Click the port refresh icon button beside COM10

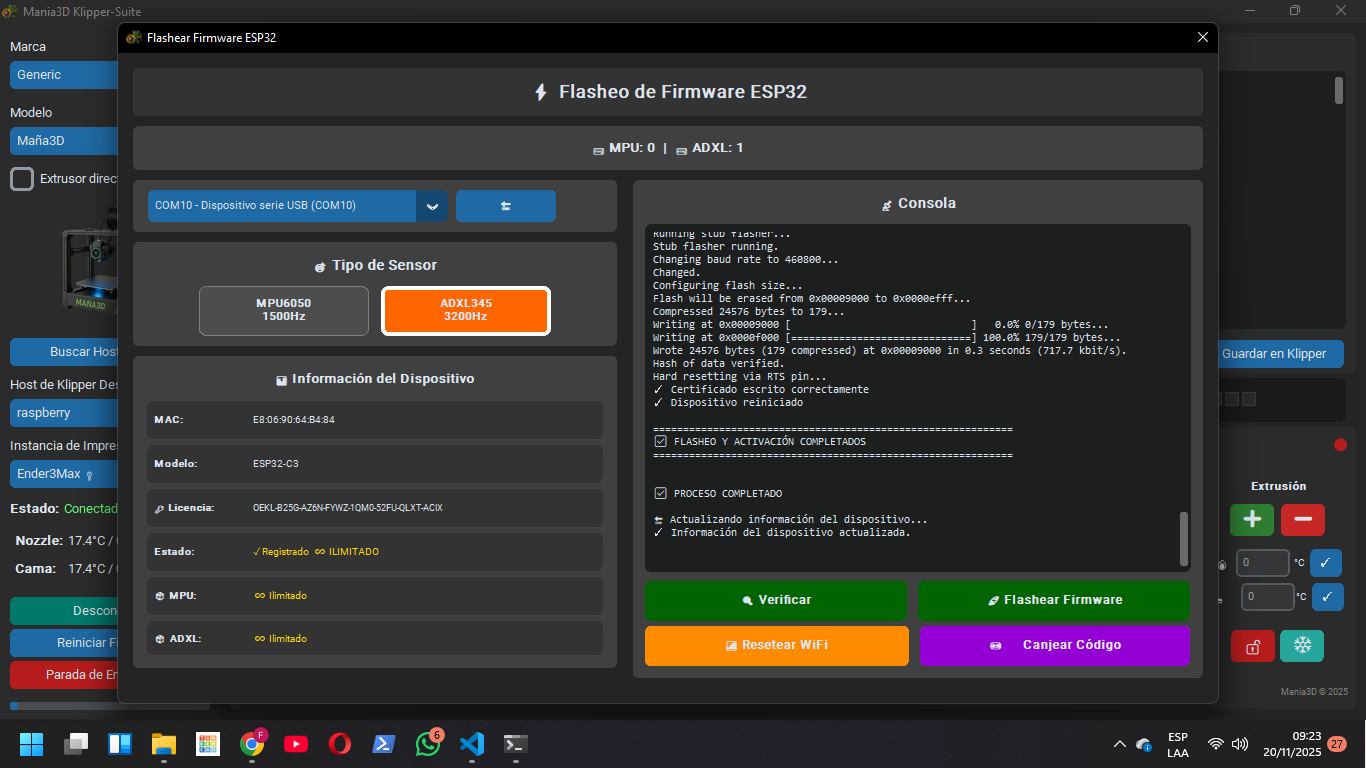coord(505,206)
